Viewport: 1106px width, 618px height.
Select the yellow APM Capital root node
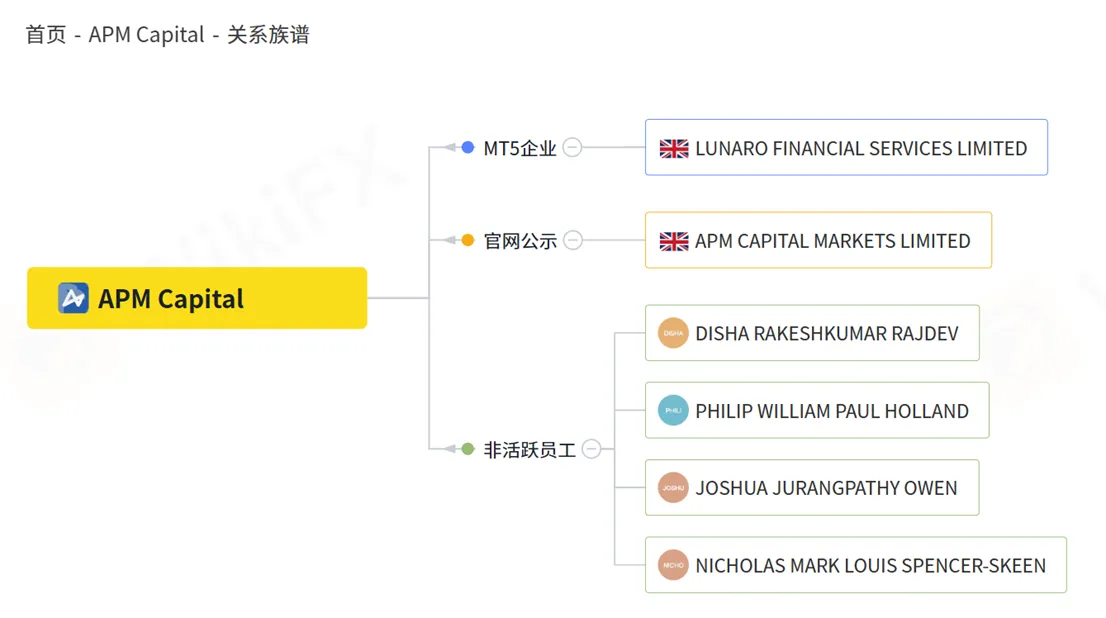coord(197,298)
